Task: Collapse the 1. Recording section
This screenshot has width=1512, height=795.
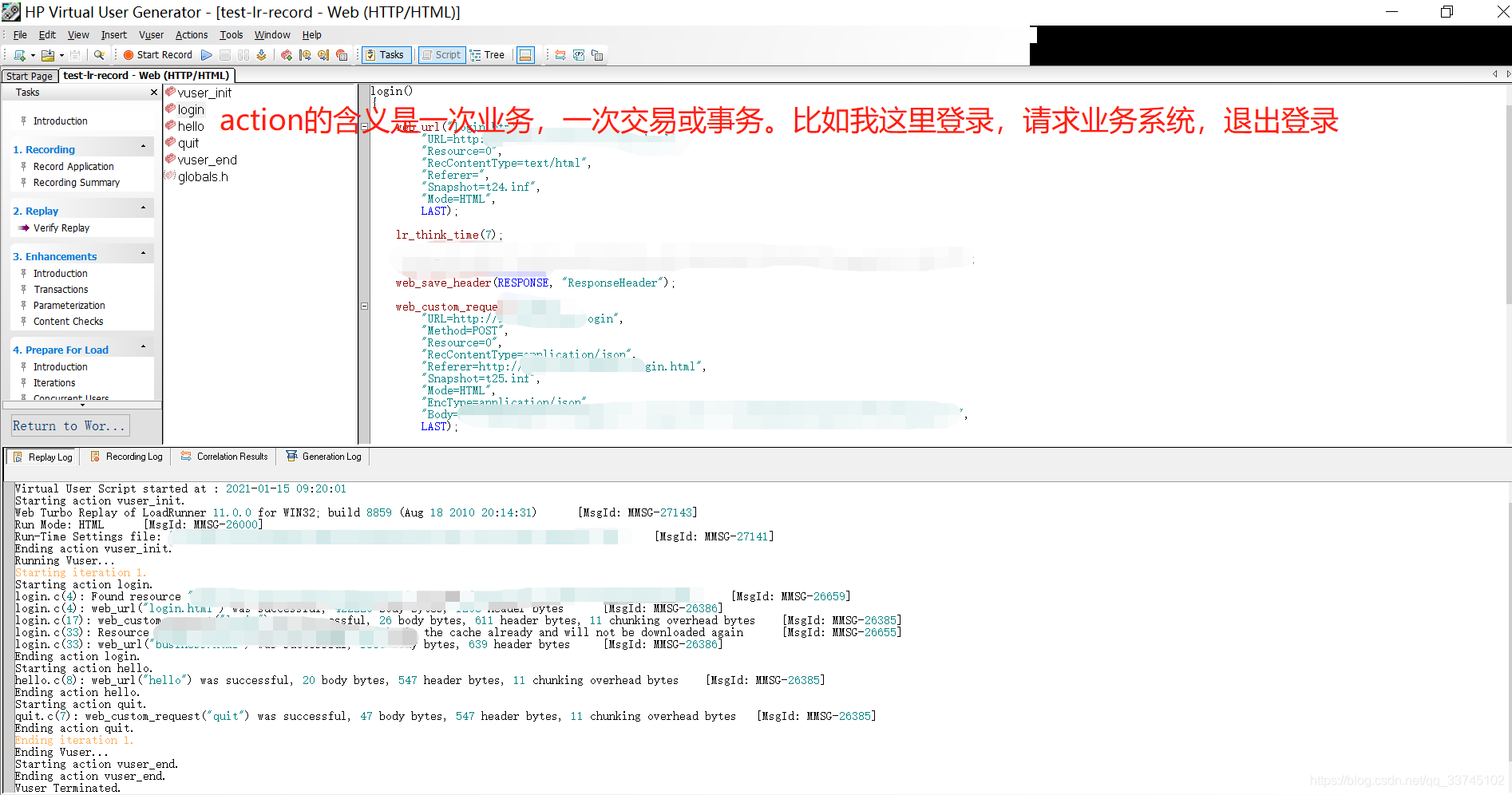Action: 144,146
